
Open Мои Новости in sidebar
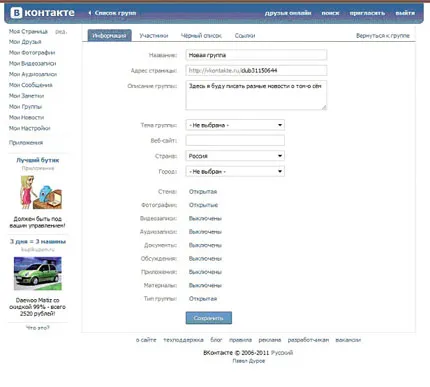[26, 117]
